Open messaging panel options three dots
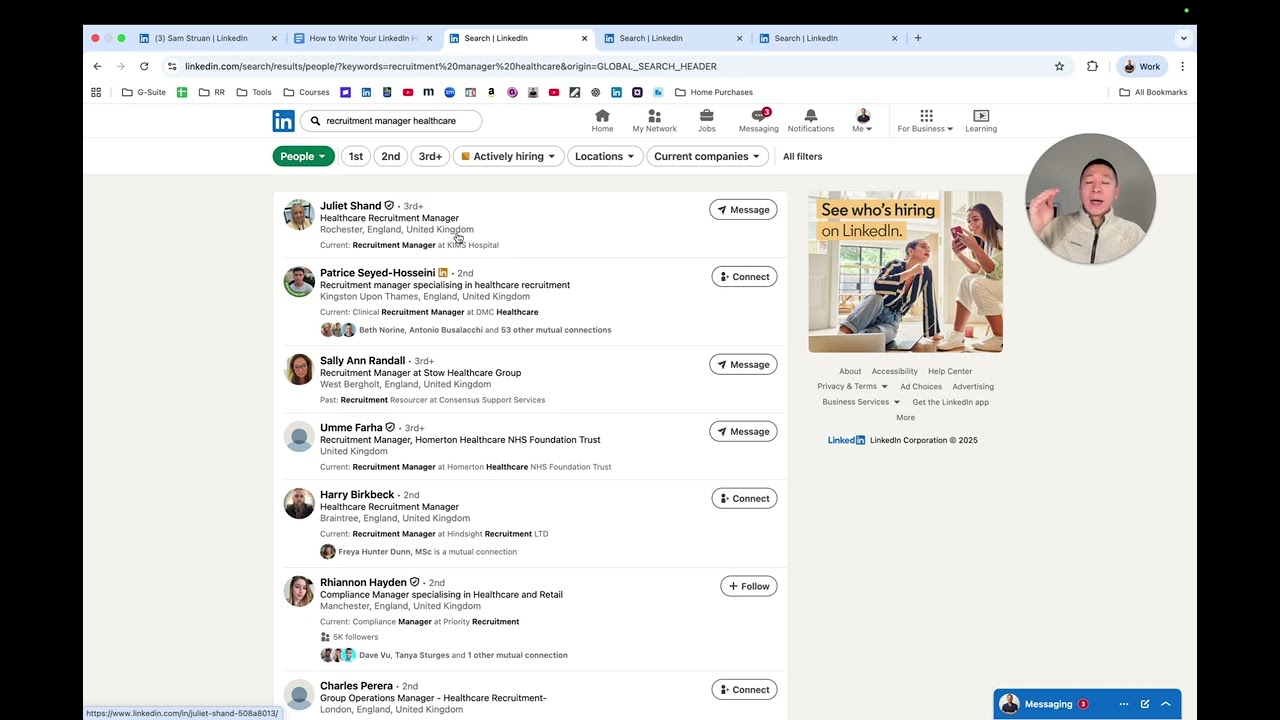The image size is (1280, 720). tap(1124, 704)
